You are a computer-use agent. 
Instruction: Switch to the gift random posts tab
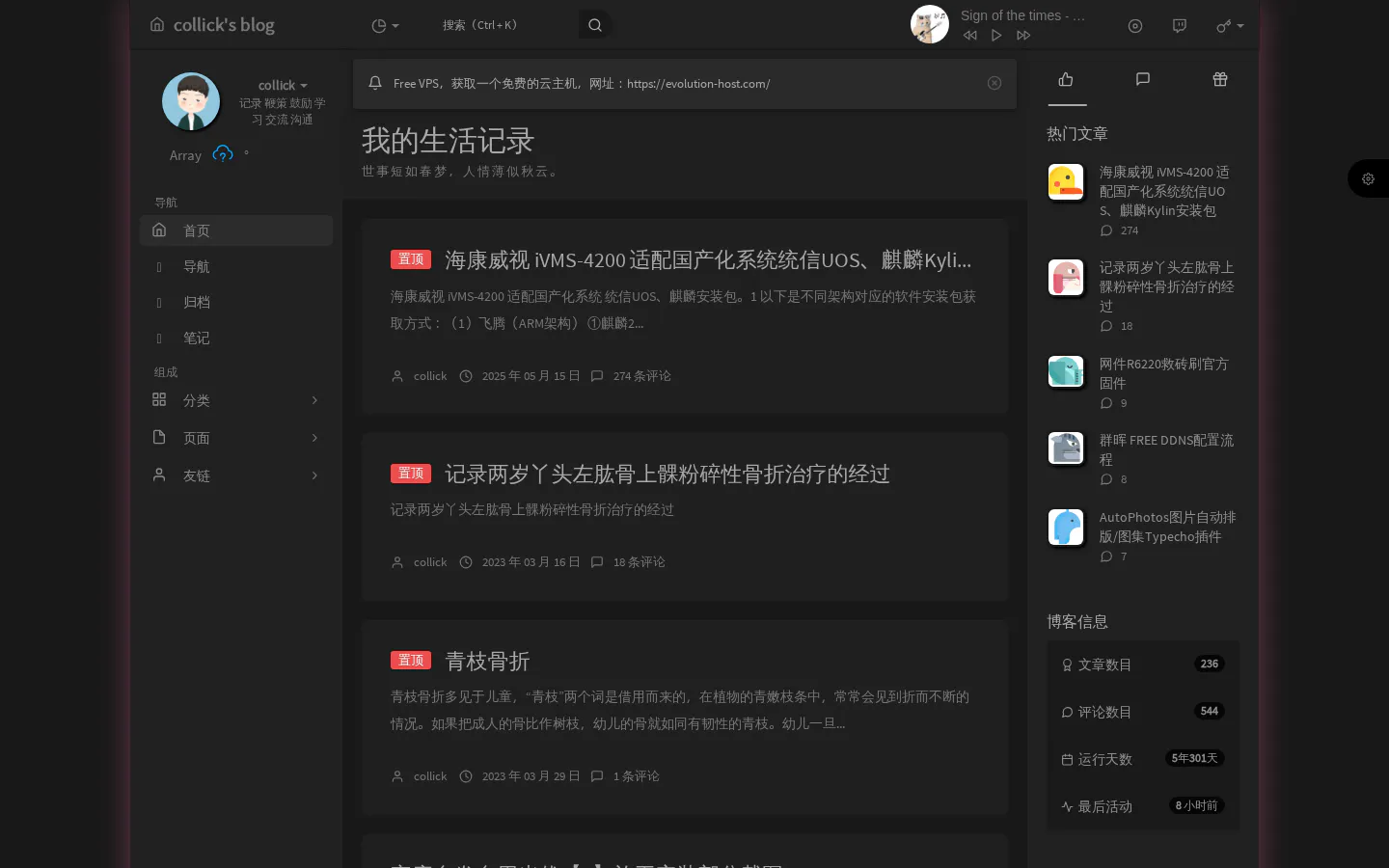1220,79
